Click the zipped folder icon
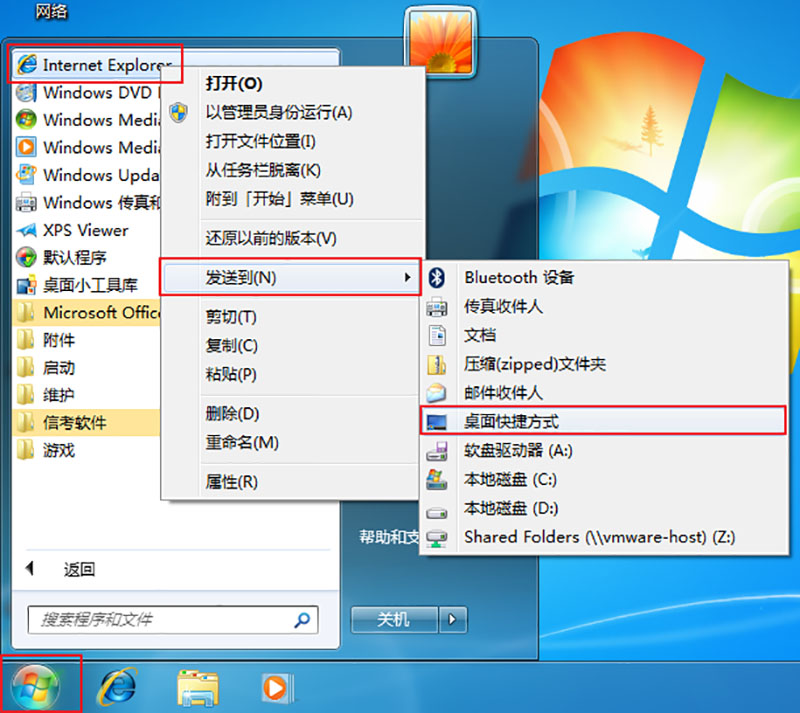This screenshot has width=800, height=713. tap(437, 364)
